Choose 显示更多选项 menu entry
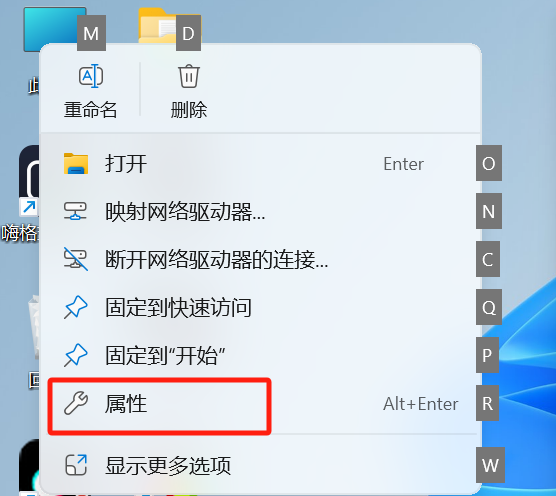This screenshot has width=556, height=496. click(x=260, y=465)
